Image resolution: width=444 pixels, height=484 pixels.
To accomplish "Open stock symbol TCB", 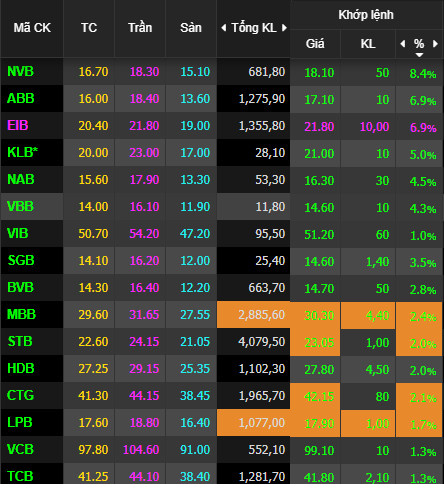I will pyautogui.click(x=20, y=476).
